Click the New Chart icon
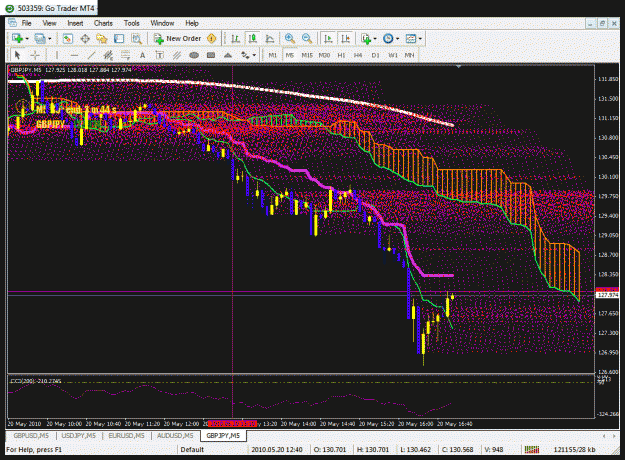This screenshot has height=460, width=625. click(17, 39)
